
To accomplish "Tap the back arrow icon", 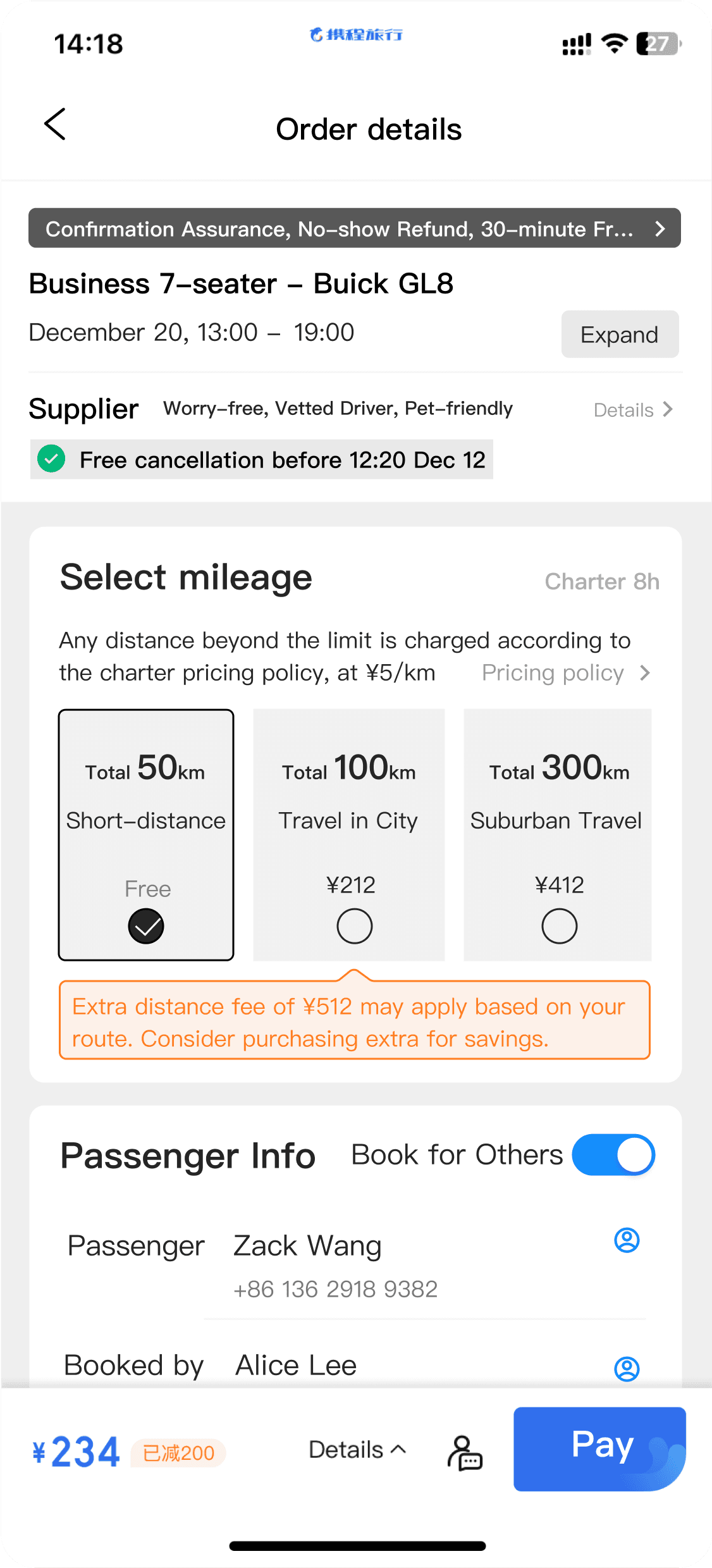I will tap(55, 125).
